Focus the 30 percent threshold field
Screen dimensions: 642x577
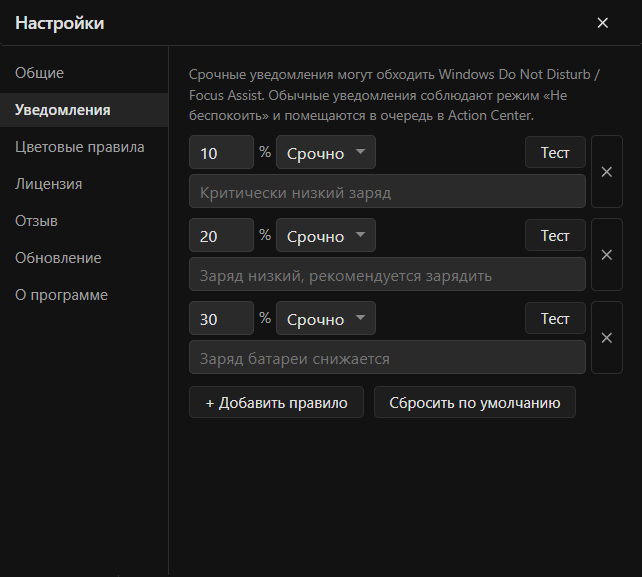222,318
